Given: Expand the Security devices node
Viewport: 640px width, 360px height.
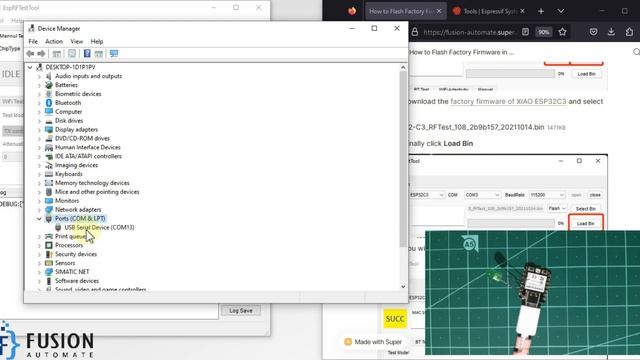Looking at the screenshot, I should (x=39, y=254).
